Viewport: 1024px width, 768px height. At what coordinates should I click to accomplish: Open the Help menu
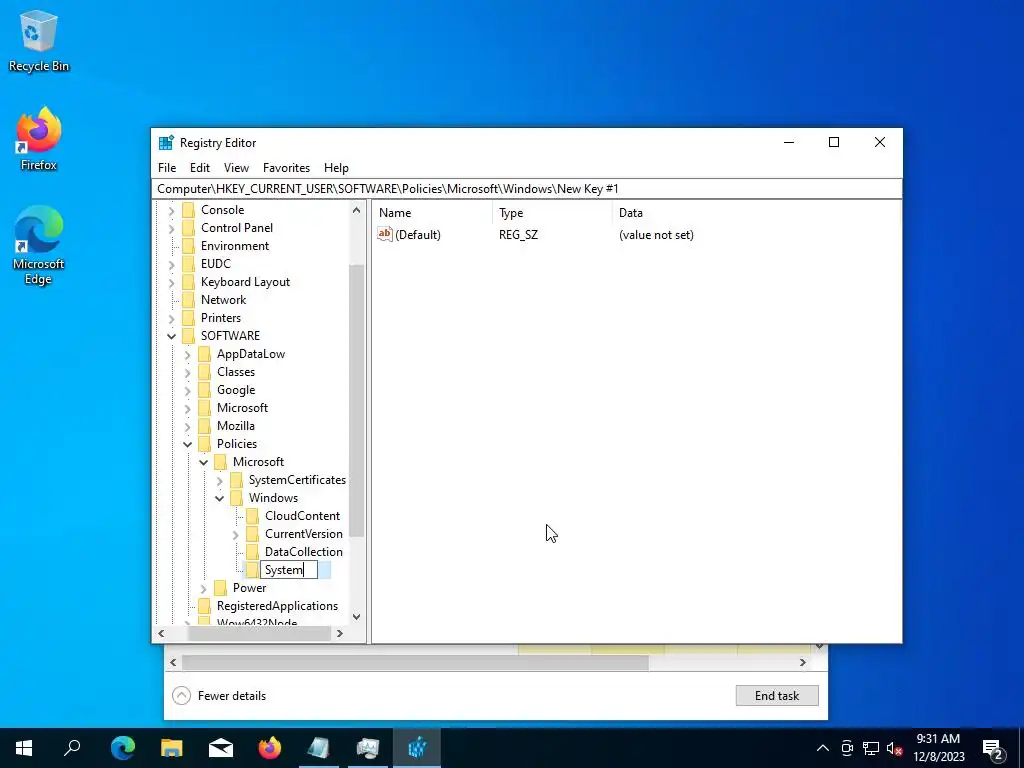click(x=336, y=168)
